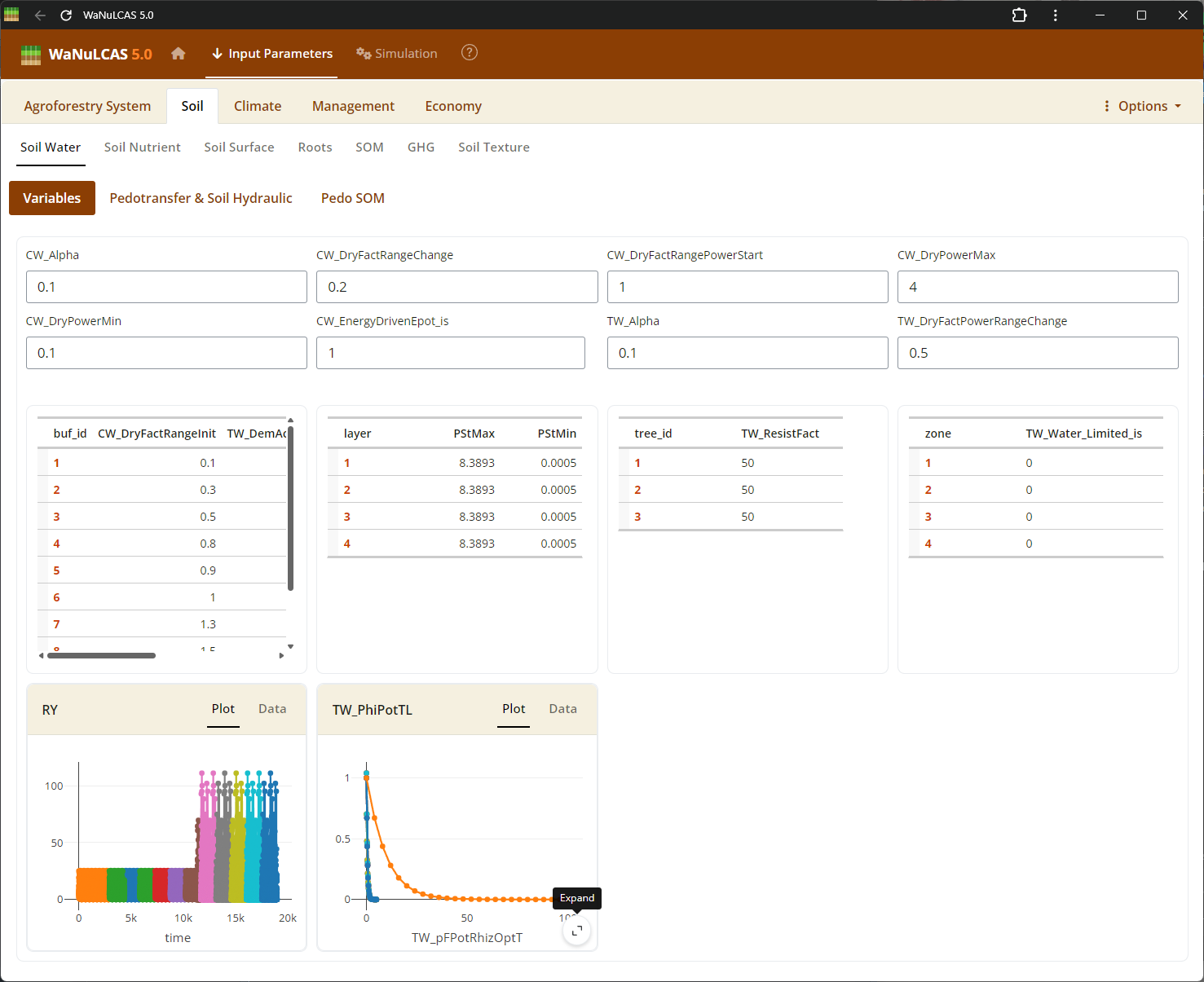Click the browser back arrow
Image resolution: width=1204 pixels, height=982 pixels.
pos(39,15)
